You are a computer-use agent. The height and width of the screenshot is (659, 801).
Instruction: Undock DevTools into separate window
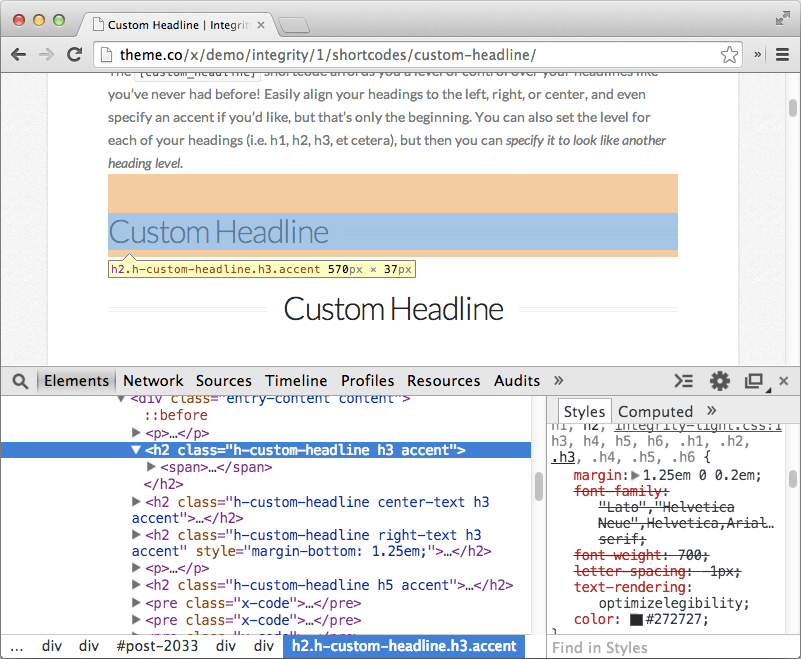[x=754, y=381]
